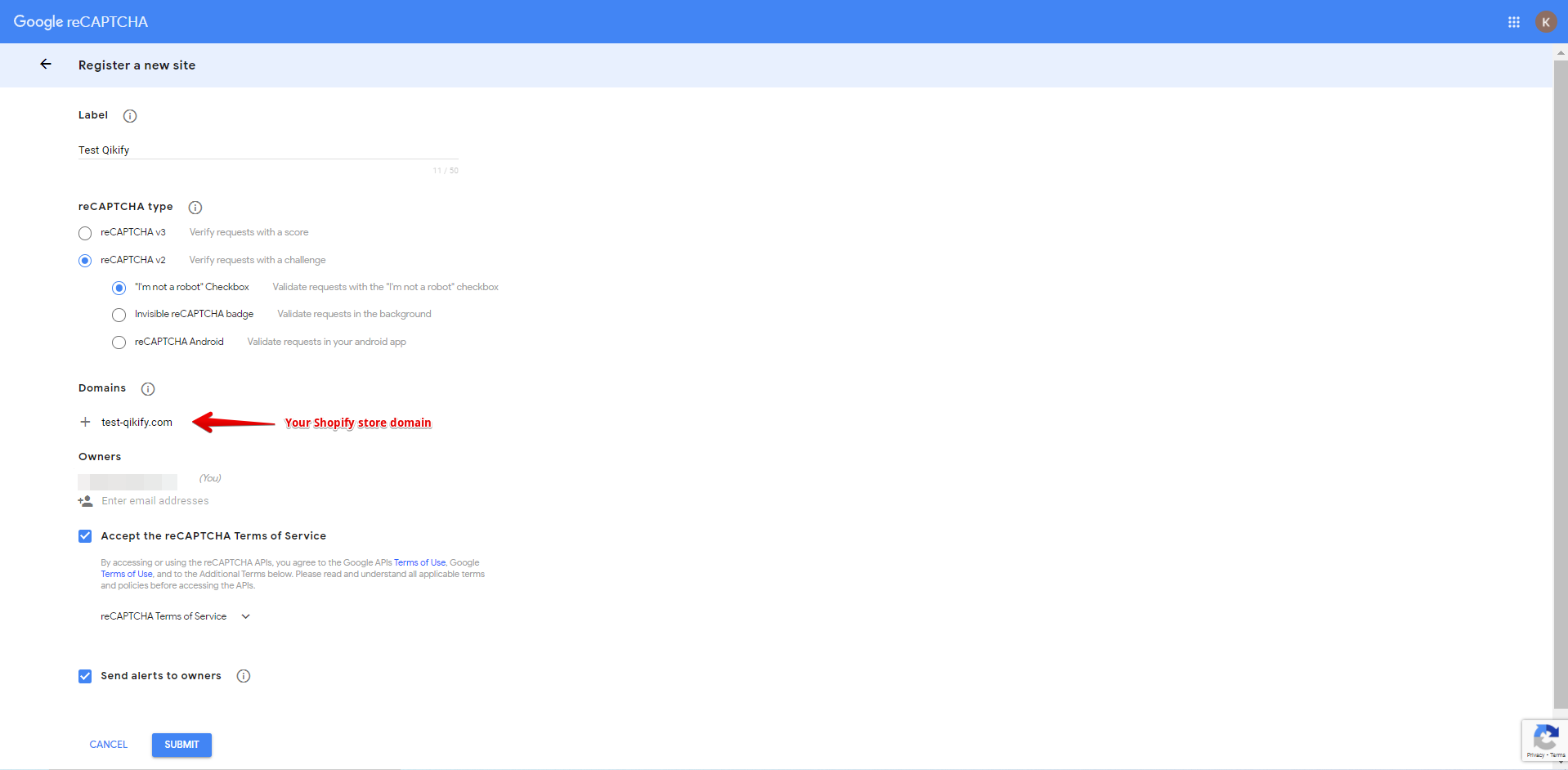Choose the reCAPTCHA Android option
This screenshot has width=1568, height=770.
(119, 342)
